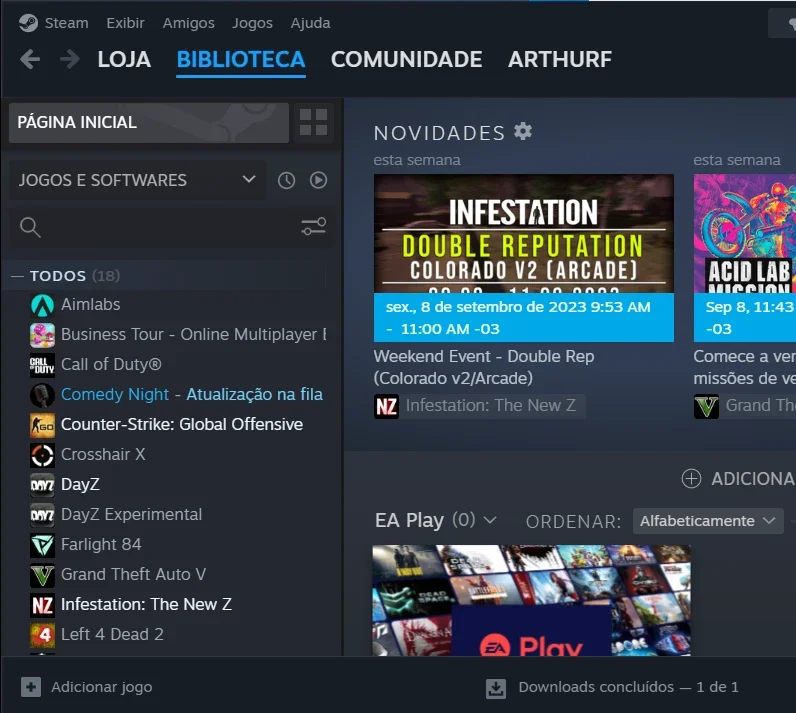Click Adicionar jogo button
This screenshot has height=713, width=796.
click(x=86, y=687)
